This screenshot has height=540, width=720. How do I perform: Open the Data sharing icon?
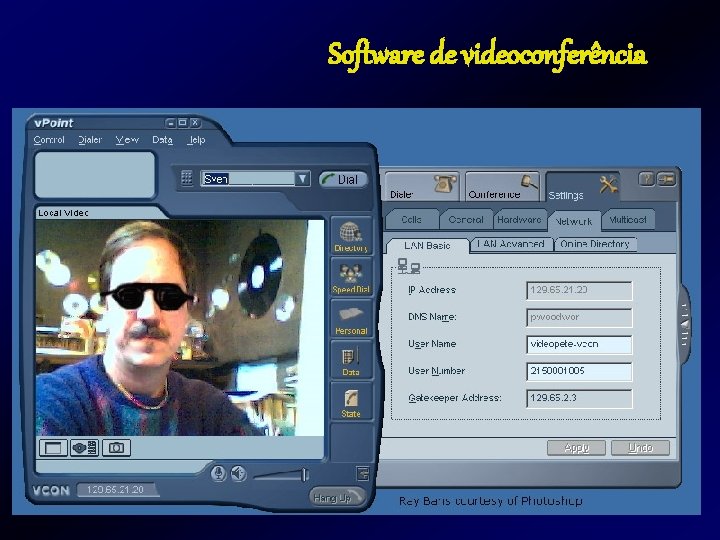351,360
